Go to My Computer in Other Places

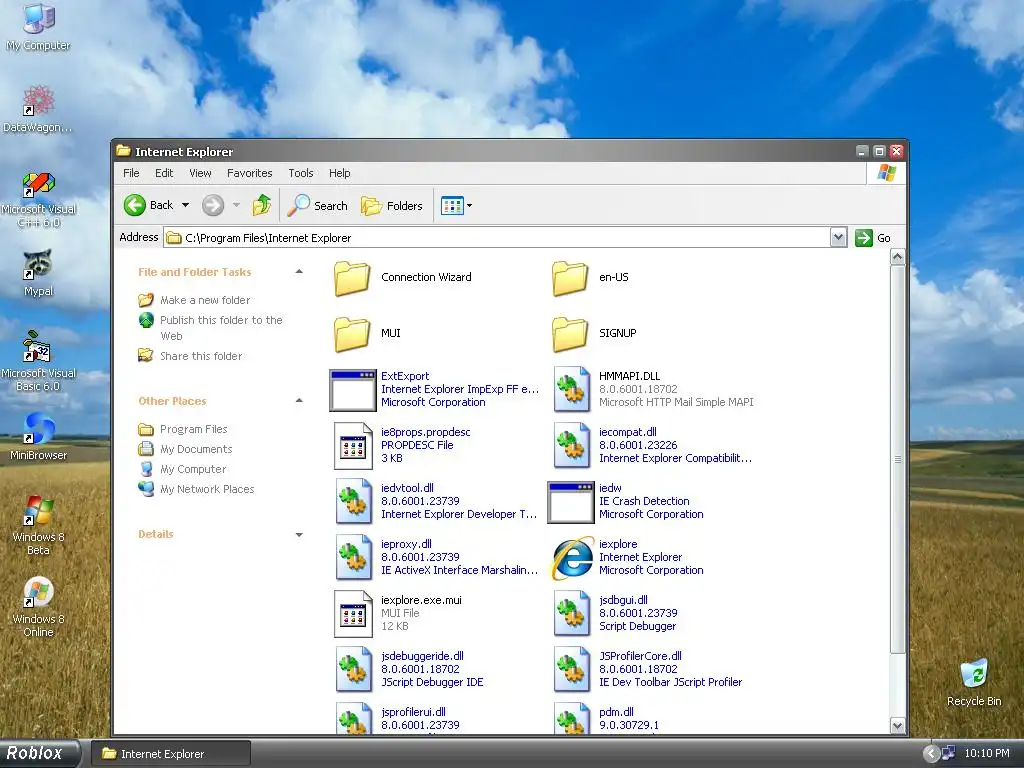pos(193,469)
